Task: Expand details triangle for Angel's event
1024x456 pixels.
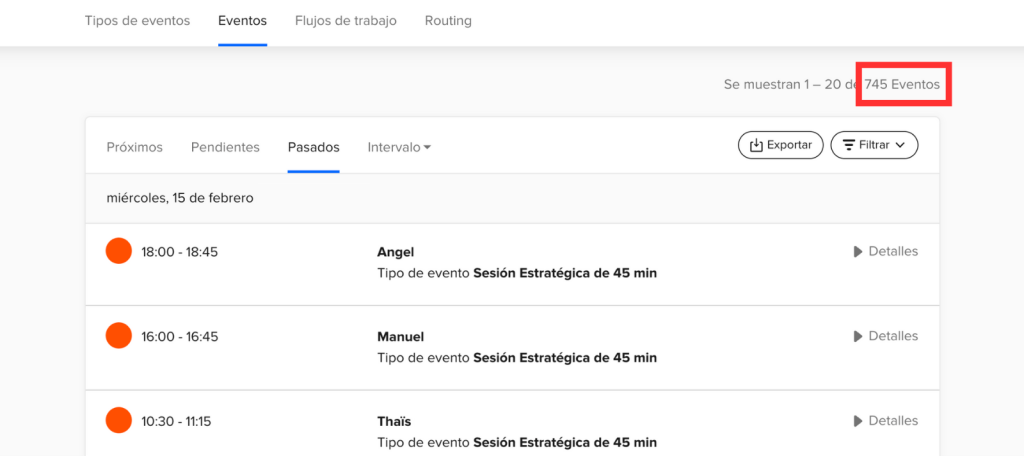Action: (858, 252)
